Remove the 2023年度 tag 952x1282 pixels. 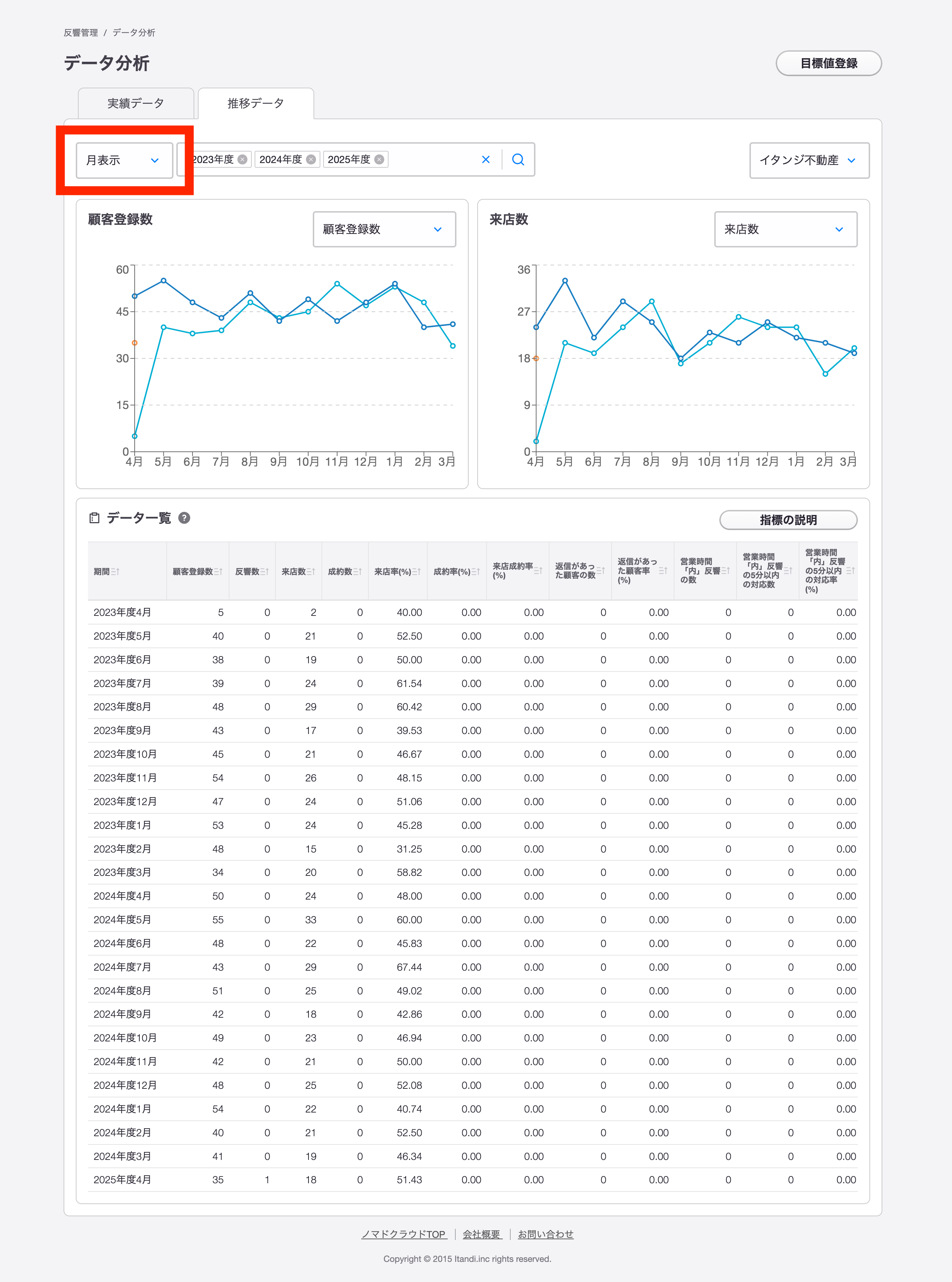243,159
